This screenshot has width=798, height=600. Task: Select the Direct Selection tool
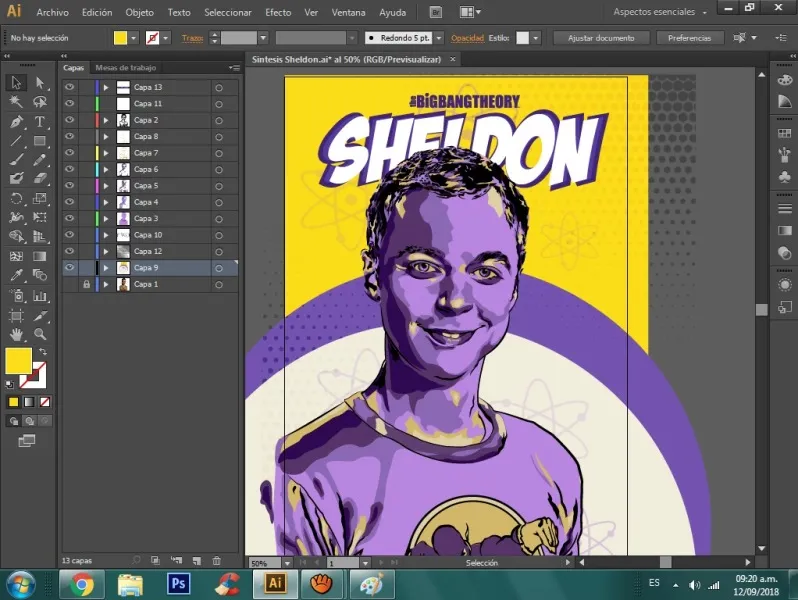(x=40, y=83)
